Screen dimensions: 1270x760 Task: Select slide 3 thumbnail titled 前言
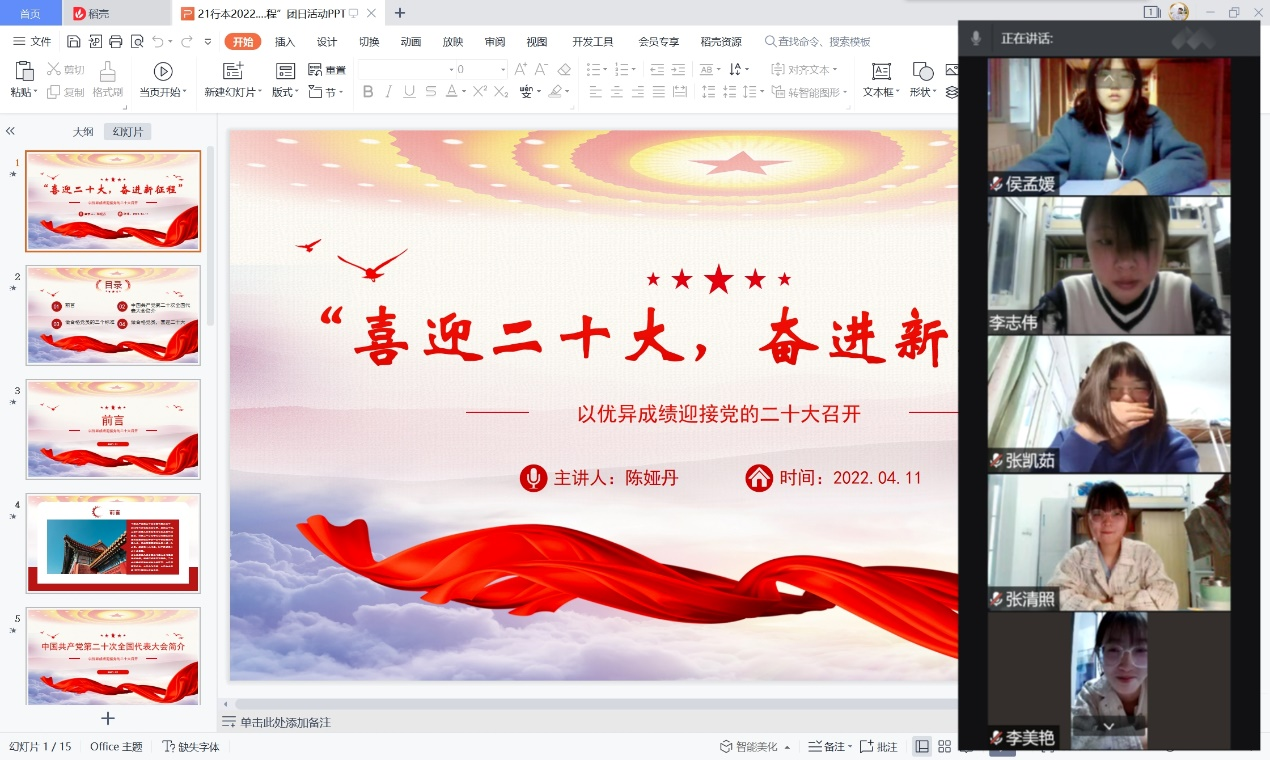pyautogui.click(x=113, y=429)
